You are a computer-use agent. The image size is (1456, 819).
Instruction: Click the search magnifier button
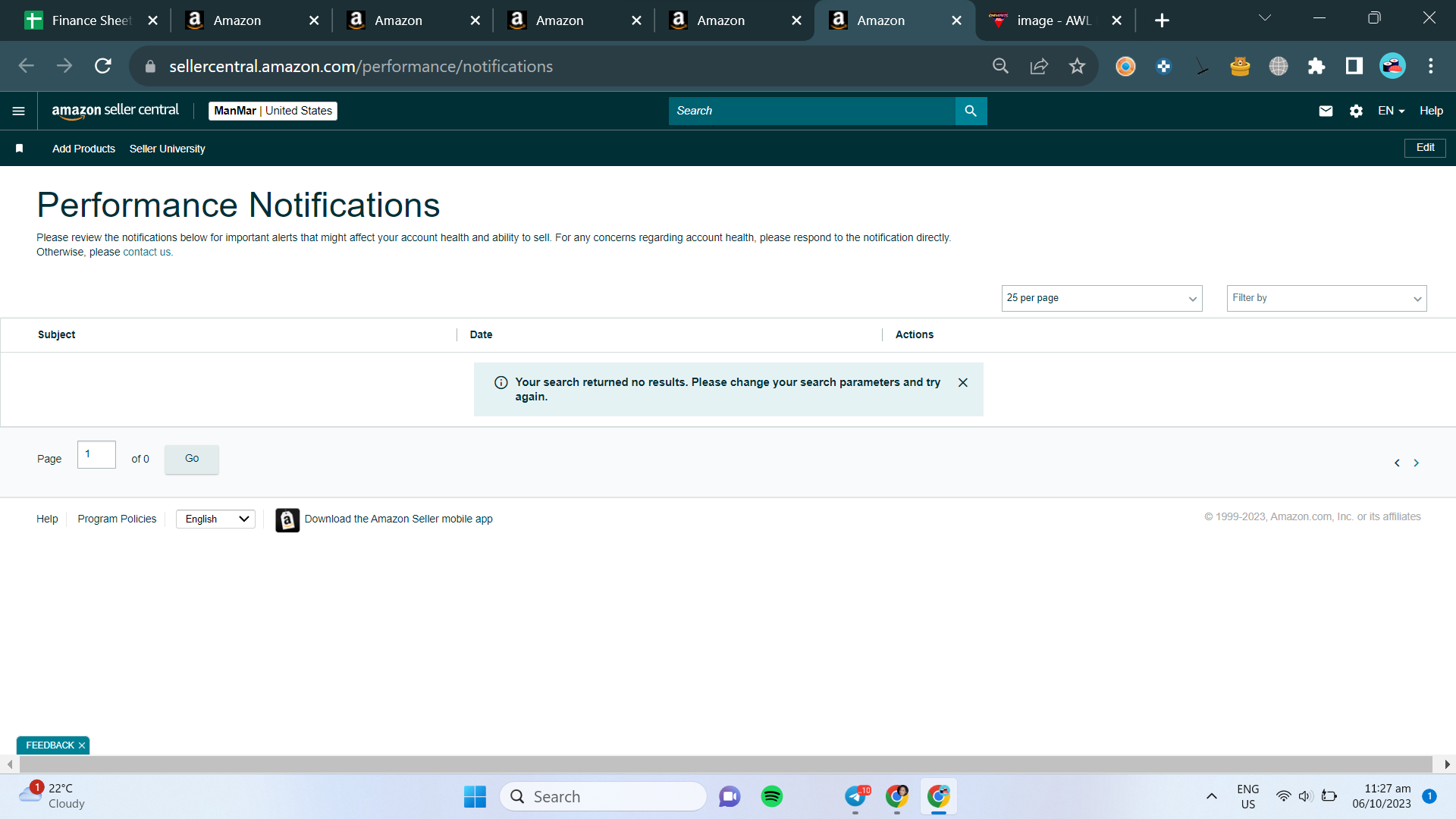click(x=971, y=111)
